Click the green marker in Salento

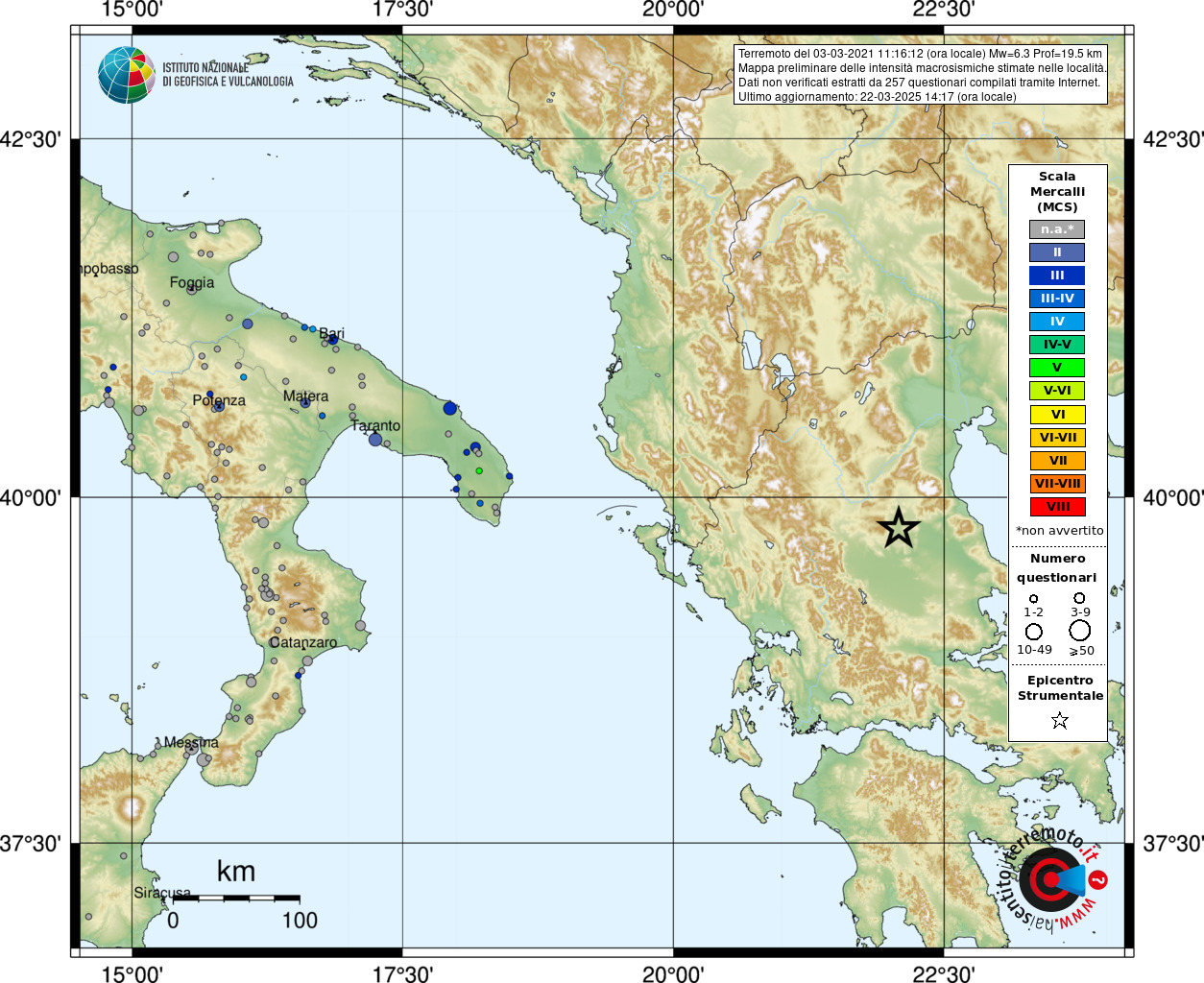(x=479, y=470)
